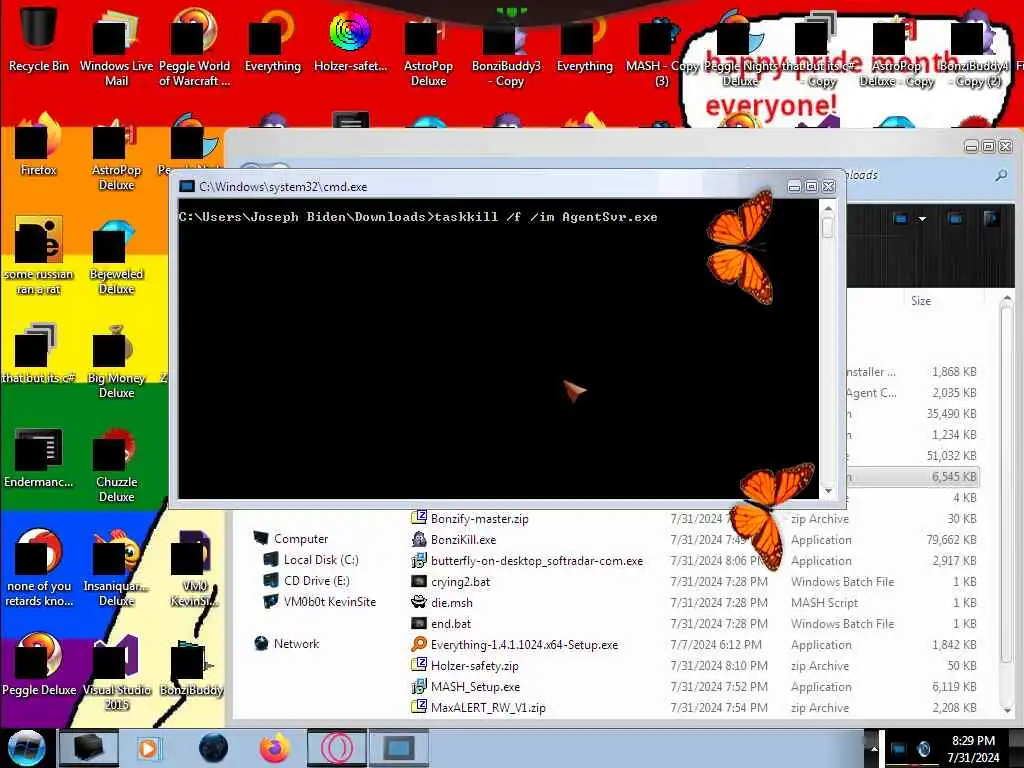
Task: Click the cmd window scrollbar up arrow
Action: (x=828, y=208)
